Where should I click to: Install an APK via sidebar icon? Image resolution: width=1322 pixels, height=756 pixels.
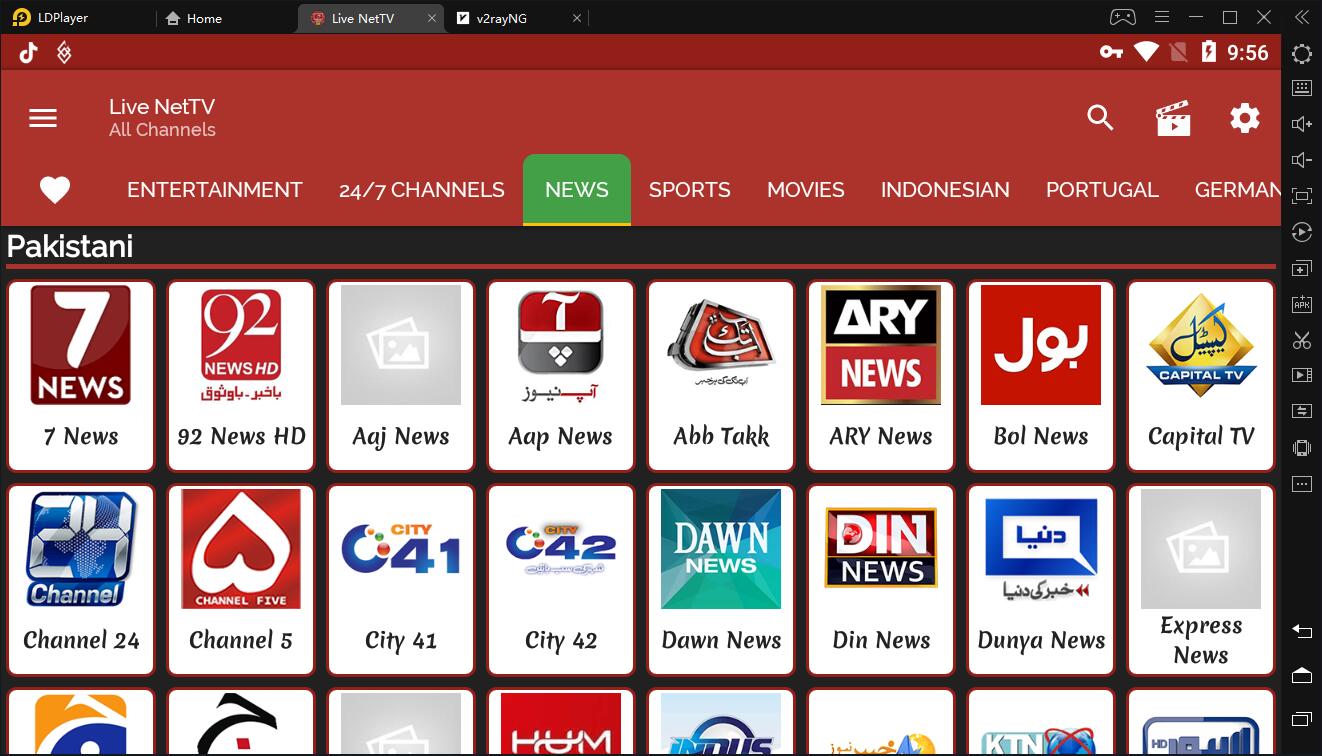1302,304
